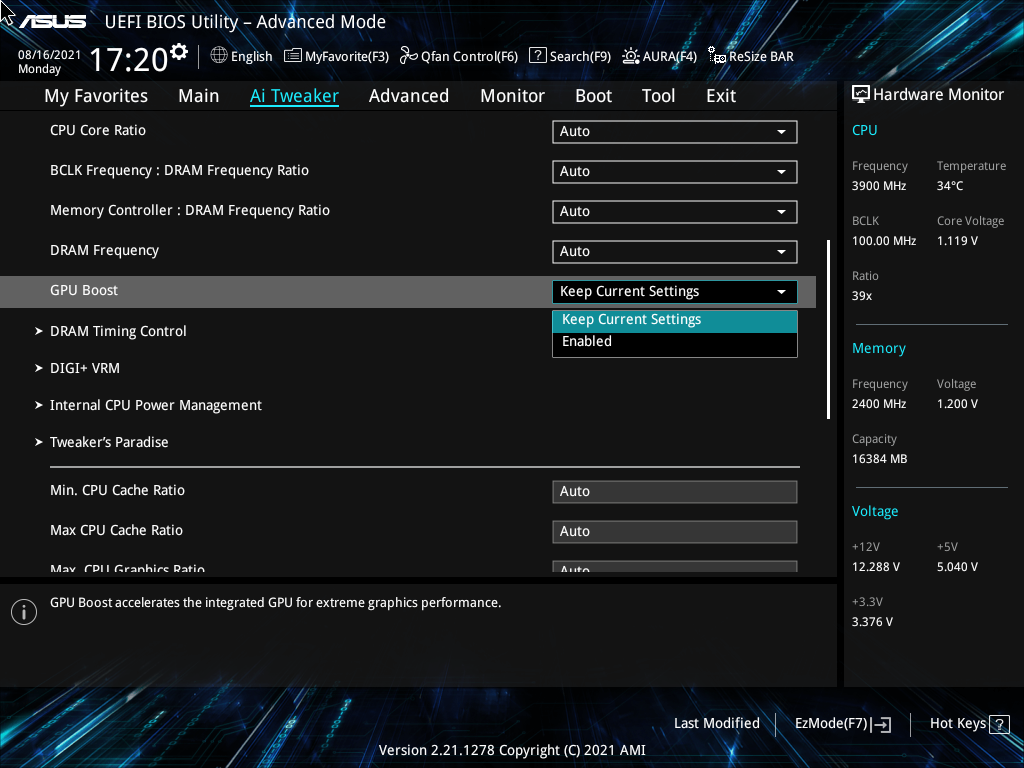Switch to Exit tab
The image size is (1024, 768).
coord(721,96)
